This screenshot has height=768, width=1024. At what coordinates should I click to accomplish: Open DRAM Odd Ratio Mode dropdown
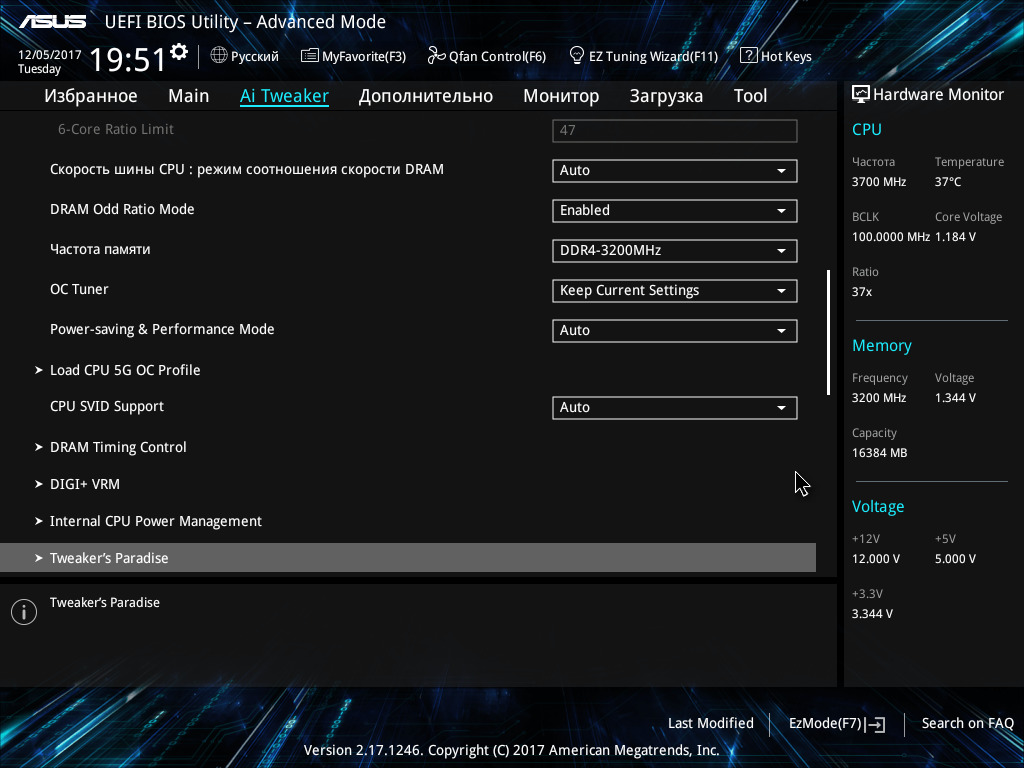[x=675, y=210]
